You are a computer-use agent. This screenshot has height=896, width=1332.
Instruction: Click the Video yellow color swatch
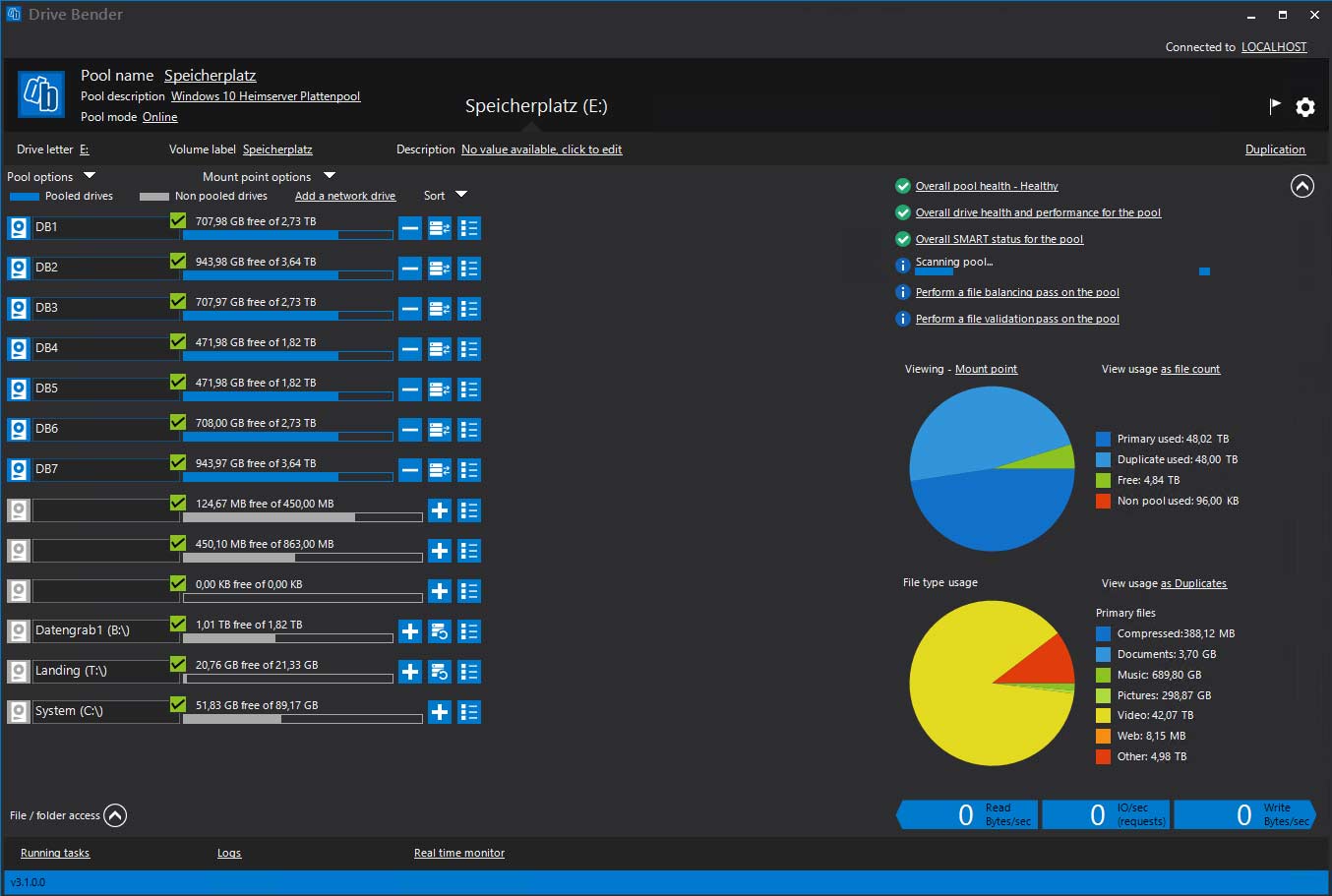pos(1103,715)
